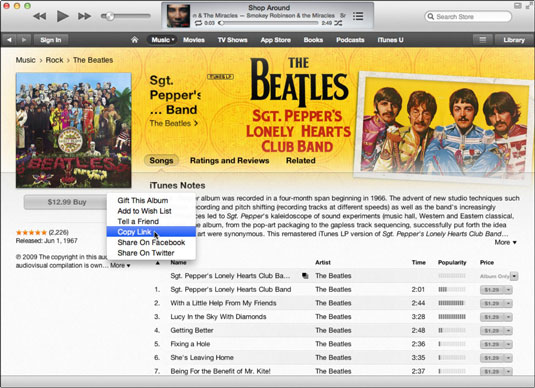The width and height of the screenshot is (535, 388).
Task: Choose Gift This Album from menu
Action: (151, 200)
